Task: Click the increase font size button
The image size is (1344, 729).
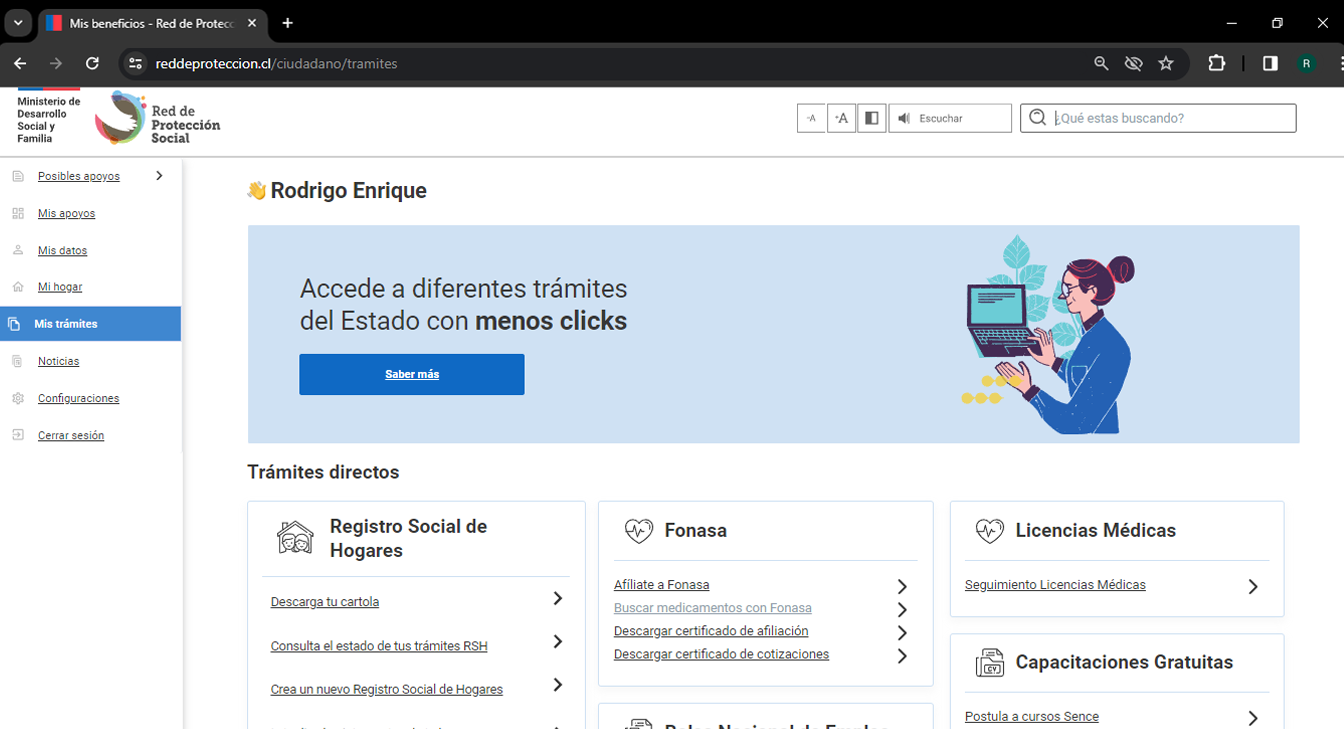Action: point(841,118)
